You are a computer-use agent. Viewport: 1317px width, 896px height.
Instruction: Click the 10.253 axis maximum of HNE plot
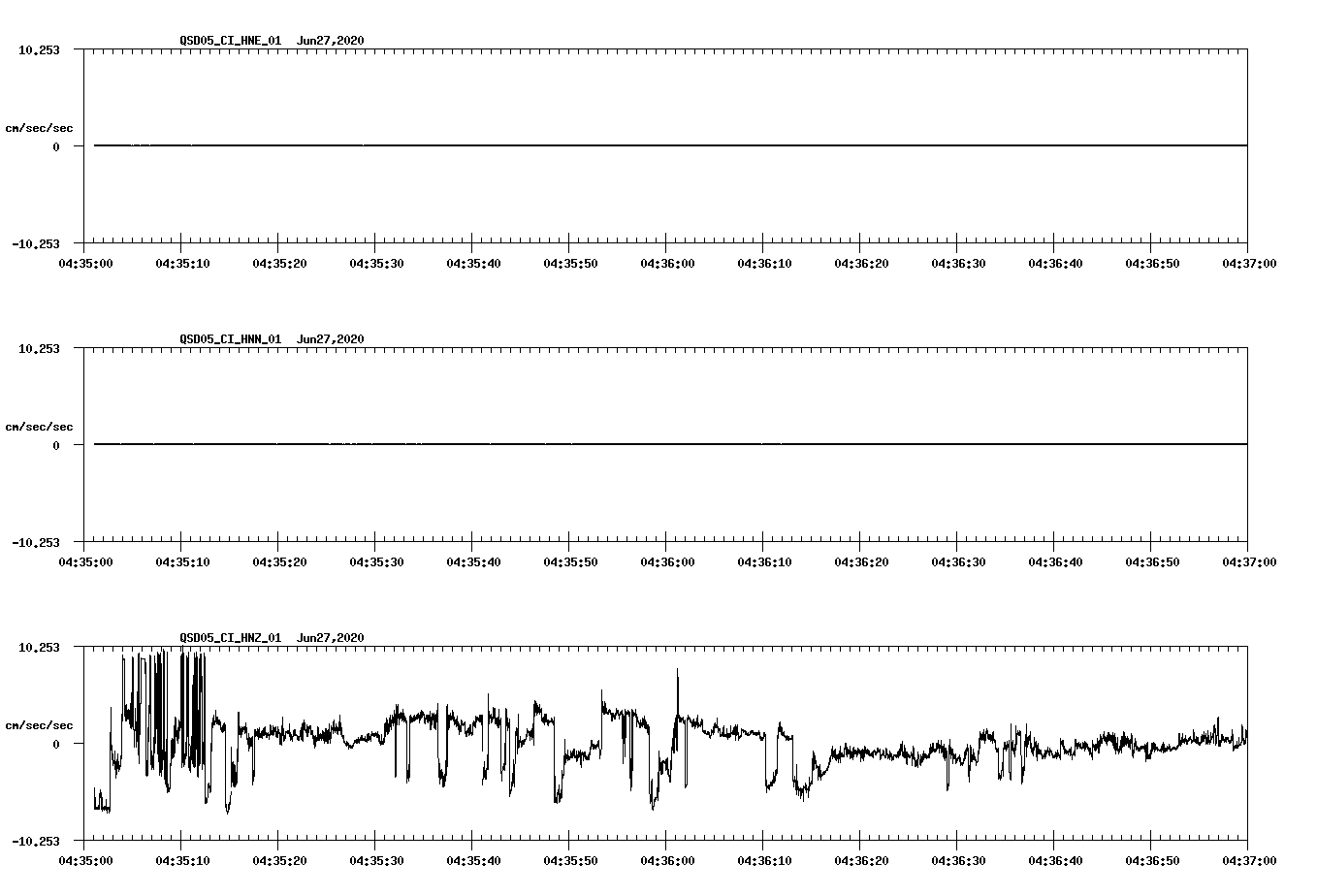[x=39, y=49]
